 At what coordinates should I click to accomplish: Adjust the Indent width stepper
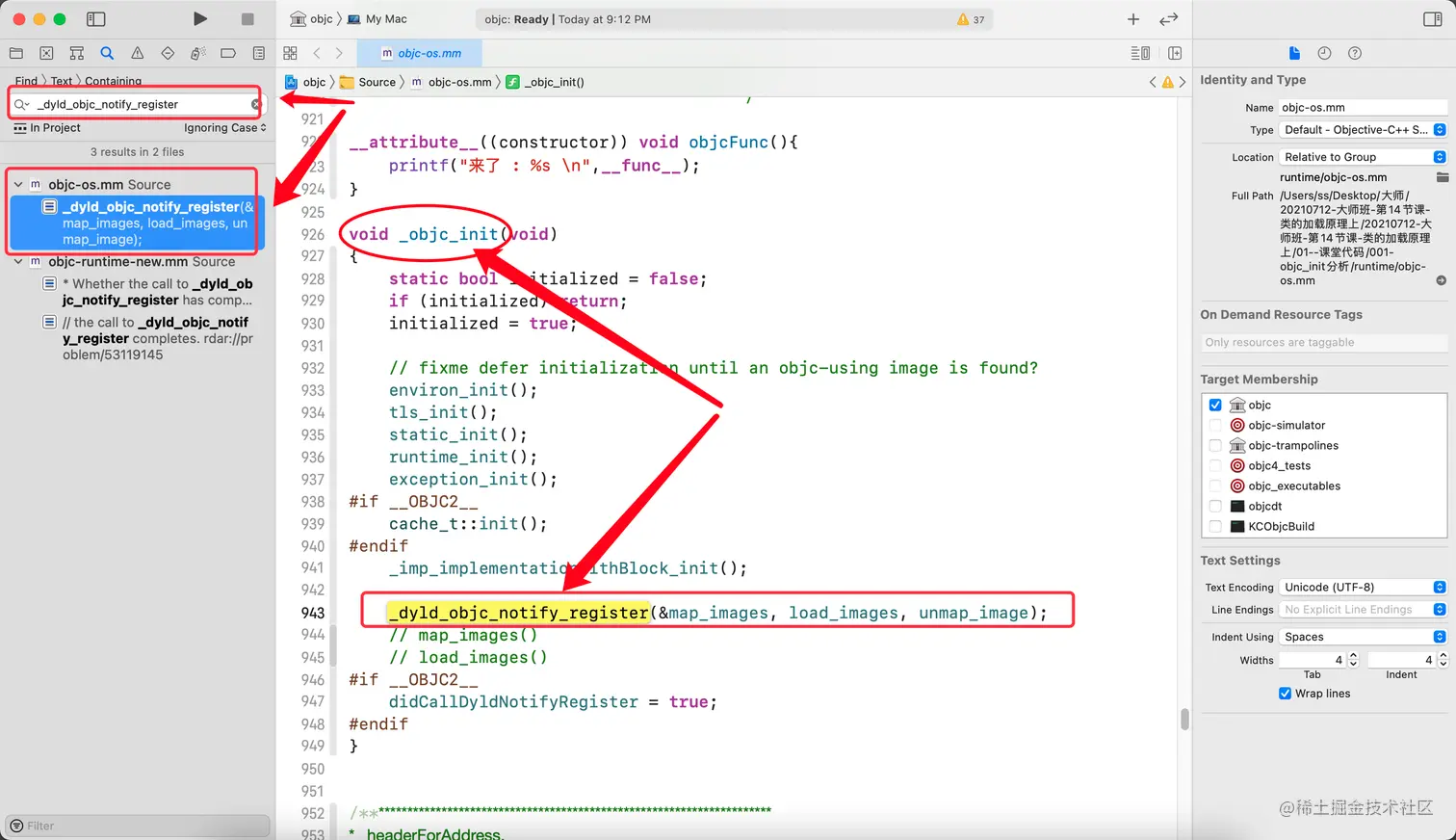coord(1443,660)
